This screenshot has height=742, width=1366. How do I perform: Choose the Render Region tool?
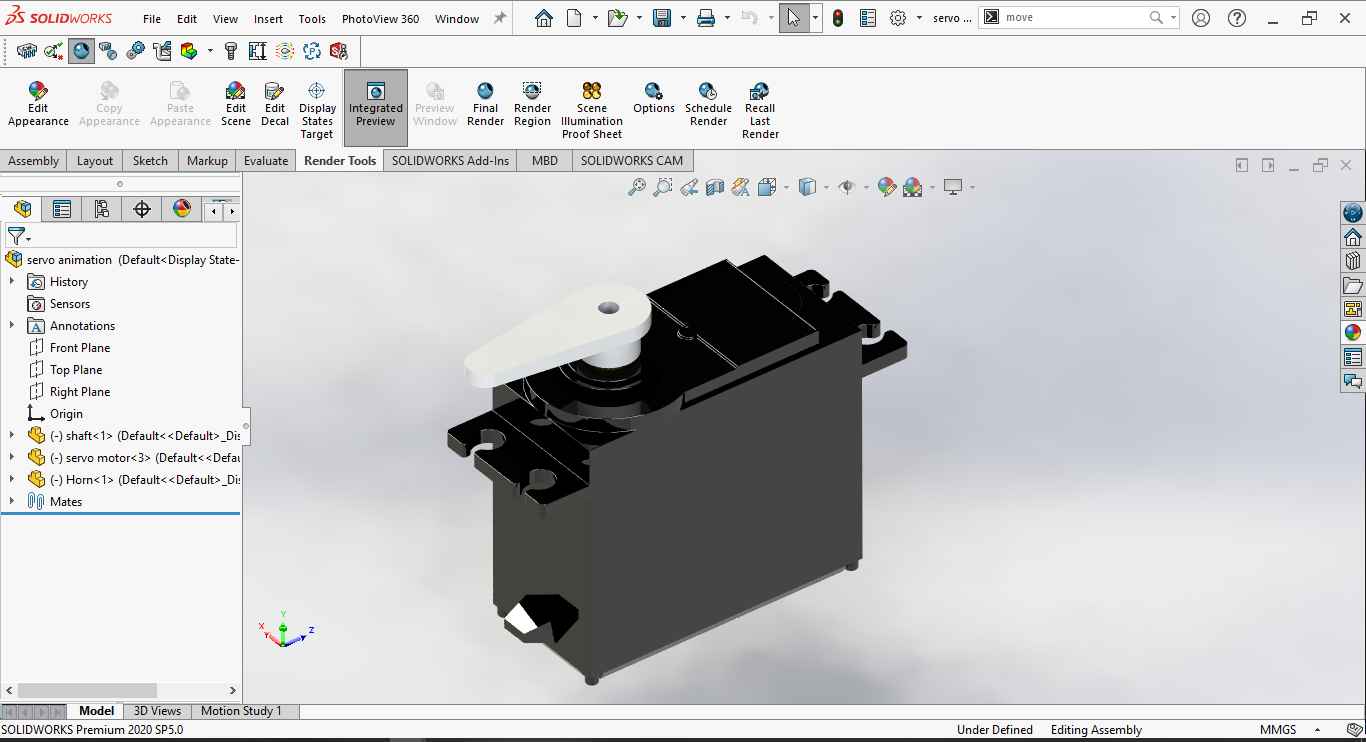[x=532, y=105]
